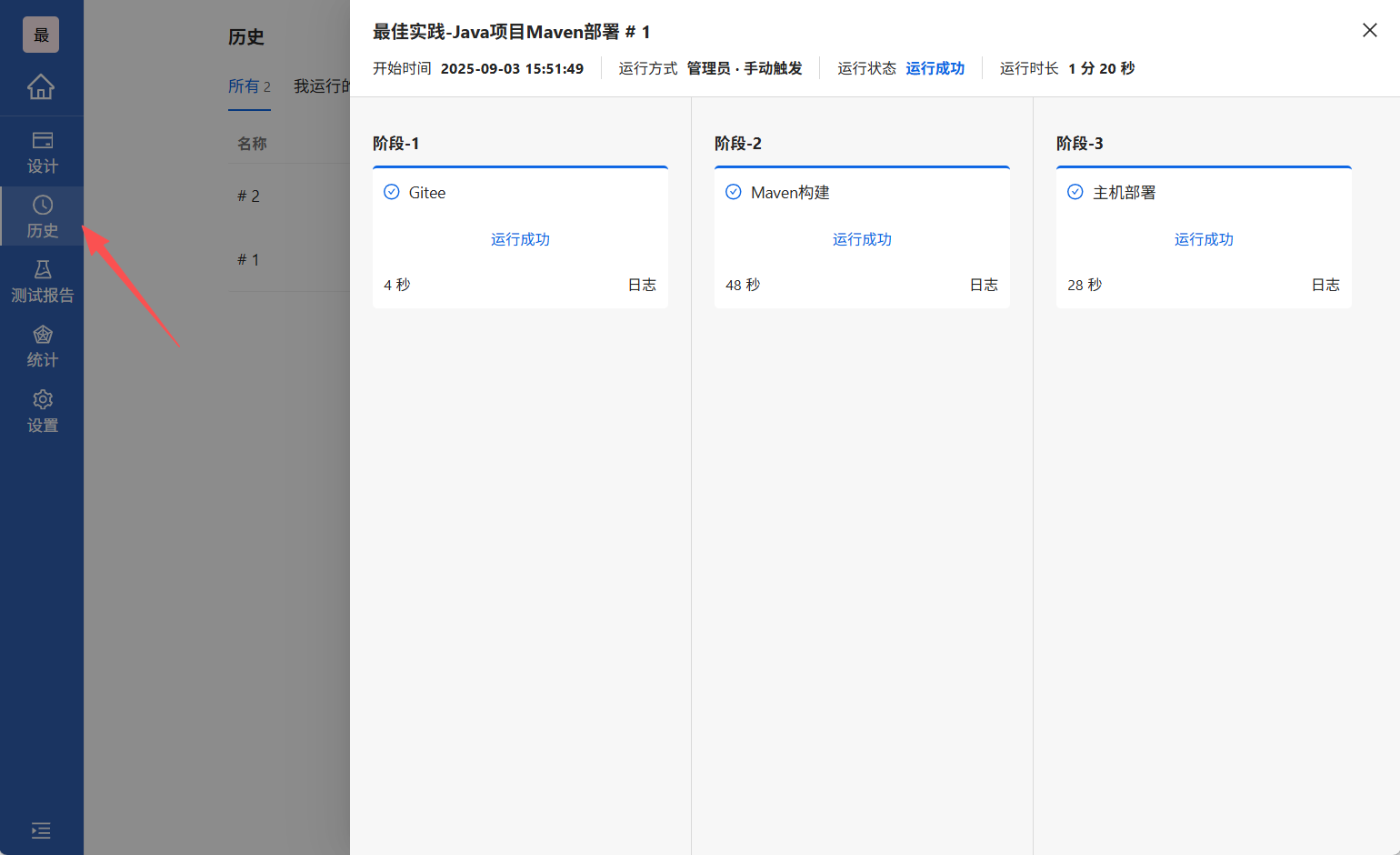The height and width of the screenshot is (855, 1400).
Task: Open the 我运行的 tab
Action: (324, 86)
